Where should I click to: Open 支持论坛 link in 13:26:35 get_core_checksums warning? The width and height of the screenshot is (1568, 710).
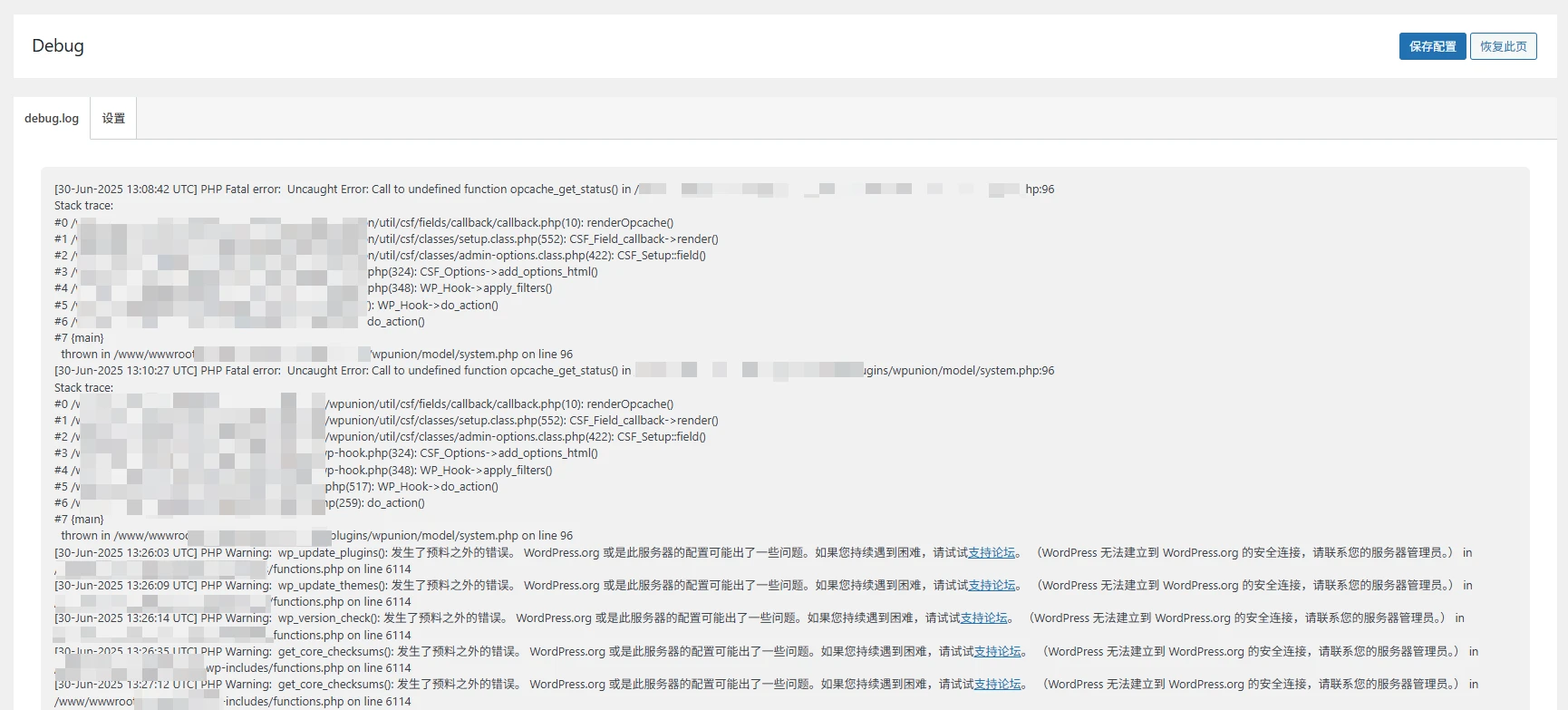(997, 652)
